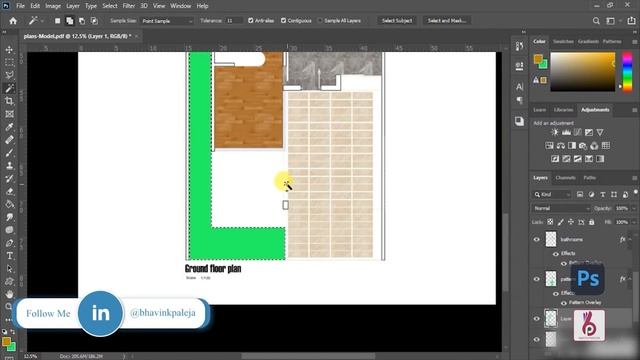
Task: Hide the Layer 1 eye icon
Action: click(537, 319)
